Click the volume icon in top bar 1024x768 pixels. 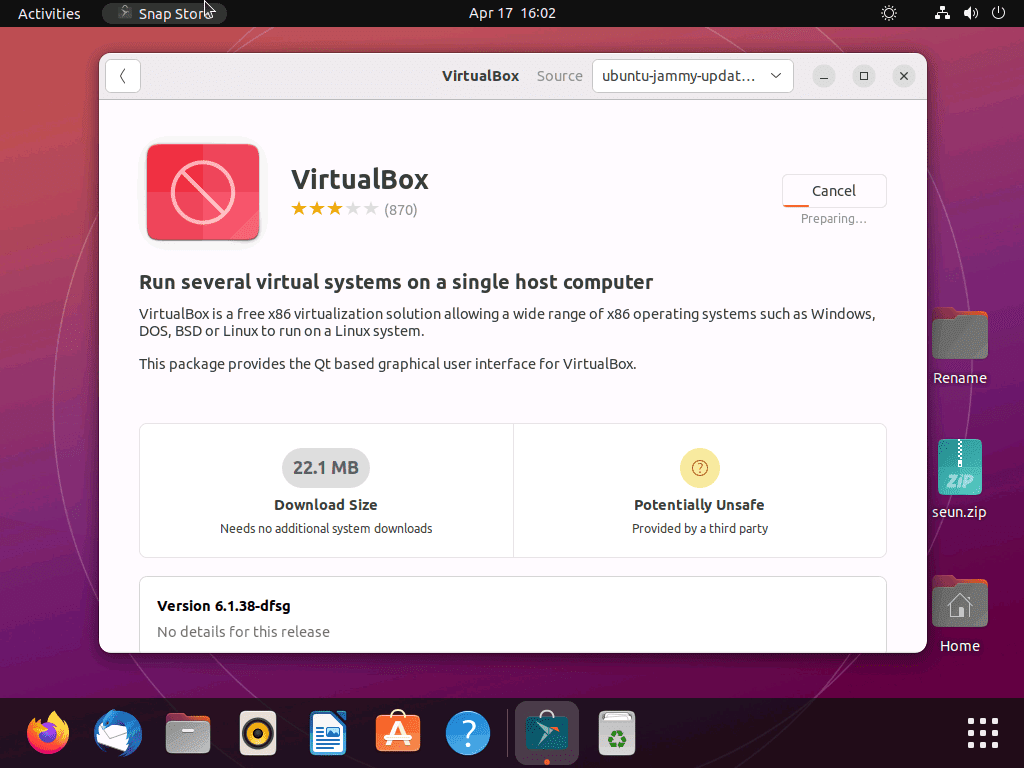coord(970,13)
